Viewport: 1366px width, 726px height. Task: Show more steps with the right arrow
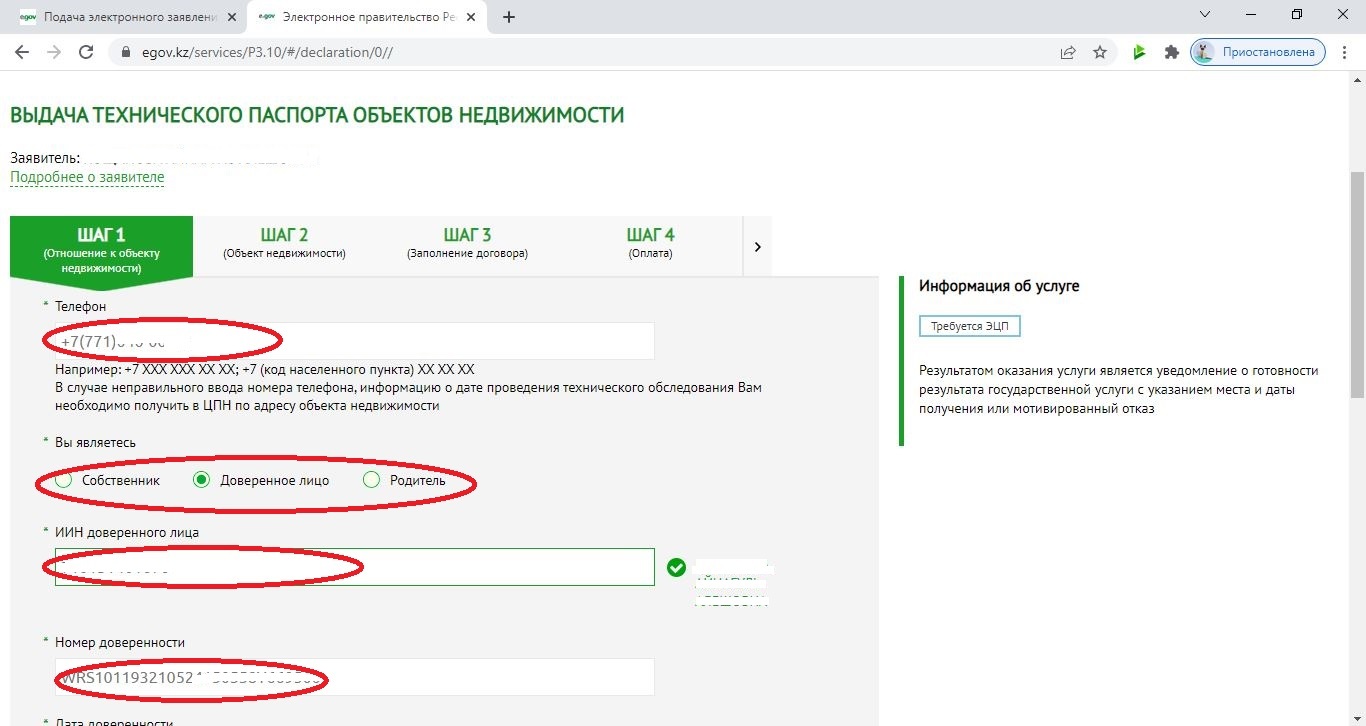coord(758,246)
